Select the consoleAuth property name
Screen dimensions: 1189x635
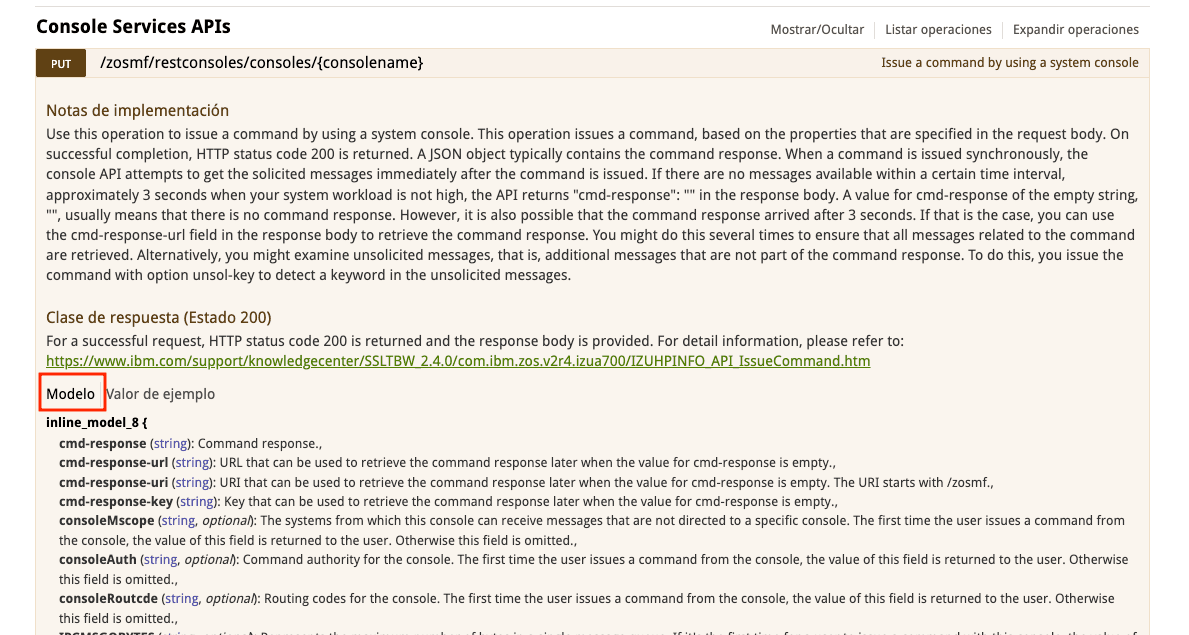(x=97, y=560)
